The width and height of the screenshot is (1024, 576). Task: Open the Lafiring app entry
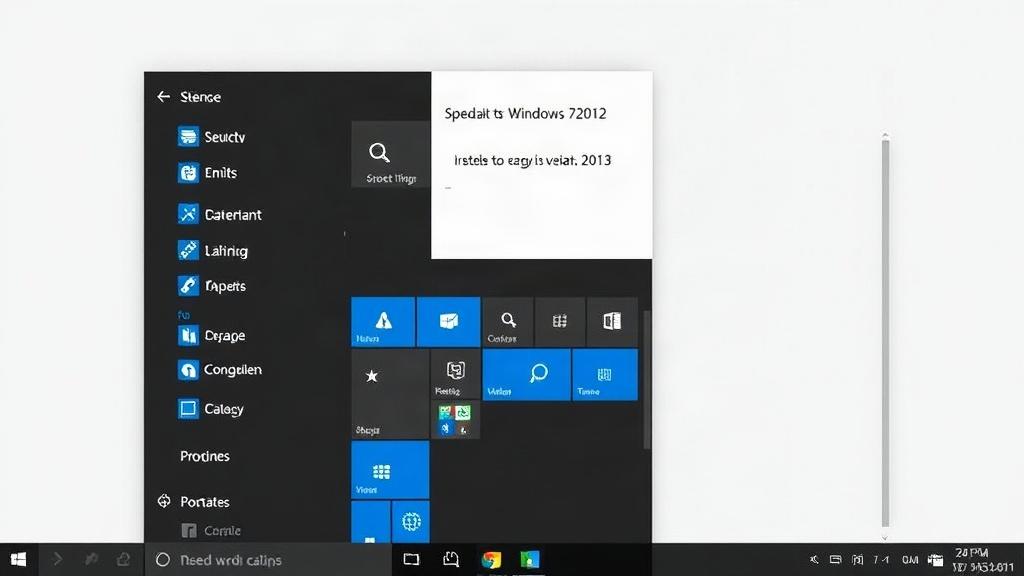tap(212, 250)
